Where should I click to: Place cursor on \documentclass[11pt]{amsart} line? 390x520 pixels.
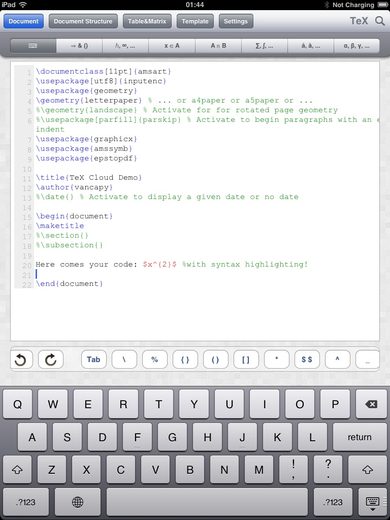104,72
